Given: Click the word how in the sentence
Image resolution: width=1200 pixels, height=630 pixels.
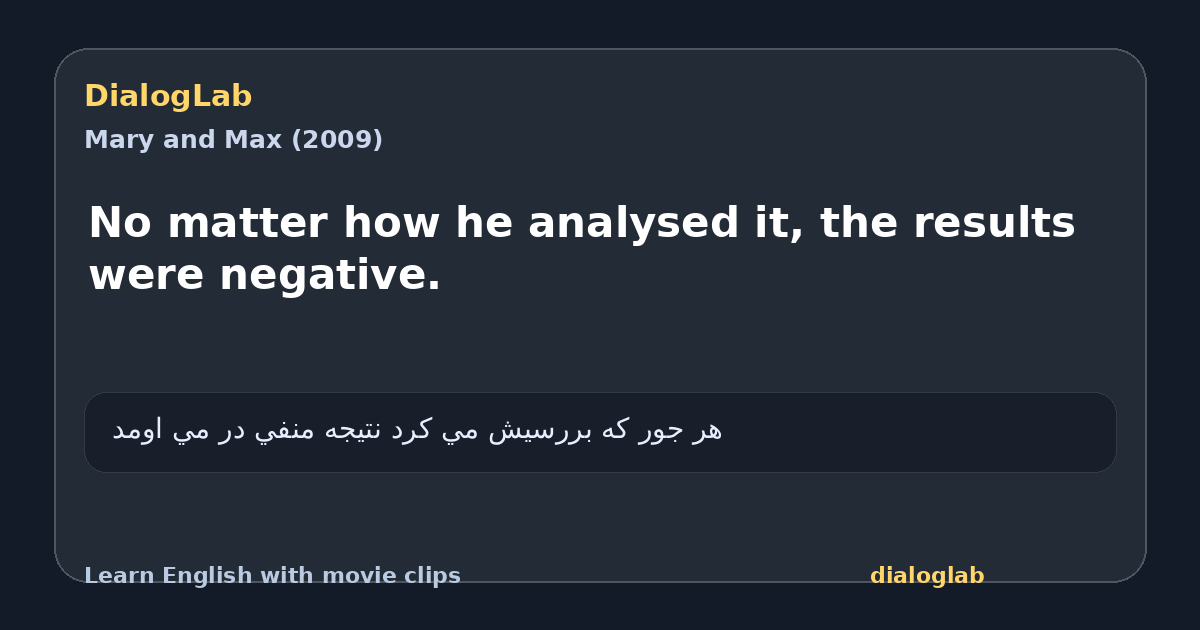Looking at the screenshot, I should pyautogui.click(x=391, y=224).
